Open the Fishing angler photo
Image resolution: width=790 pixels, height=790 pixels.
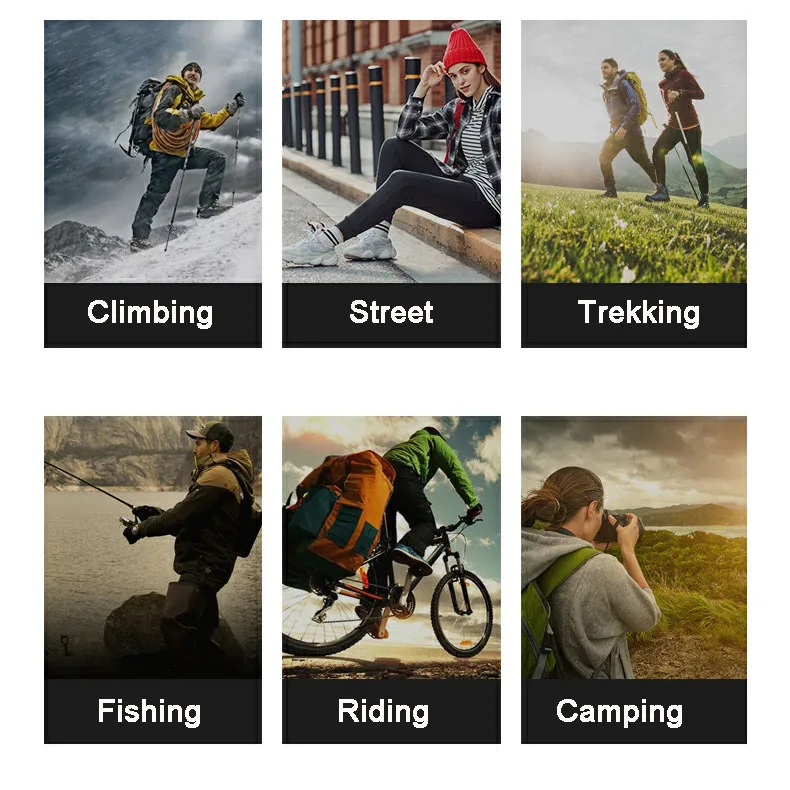[x=153, y=547]
